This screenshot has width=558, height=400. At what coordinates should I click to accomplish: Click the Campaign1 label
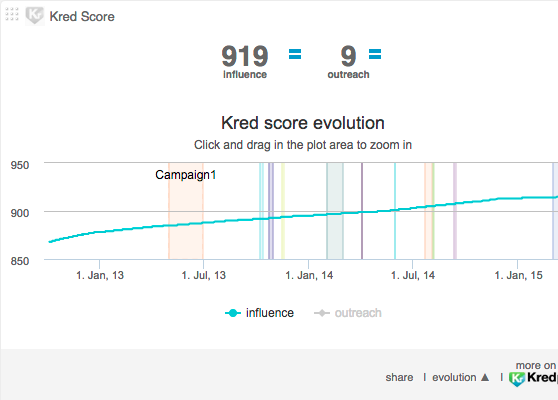[185, 175]
